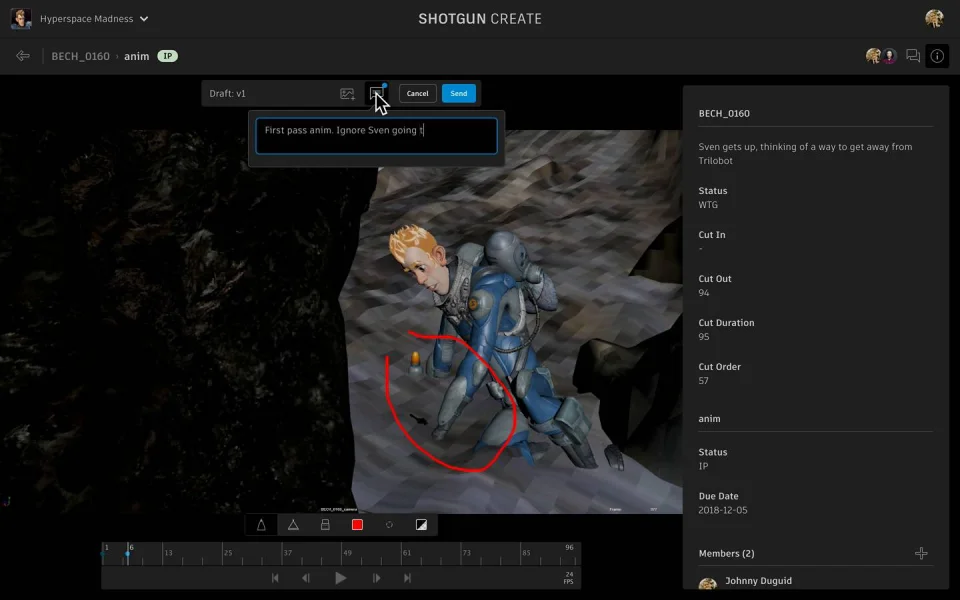Click the dotted circle brush size tool

pos(389,525)
